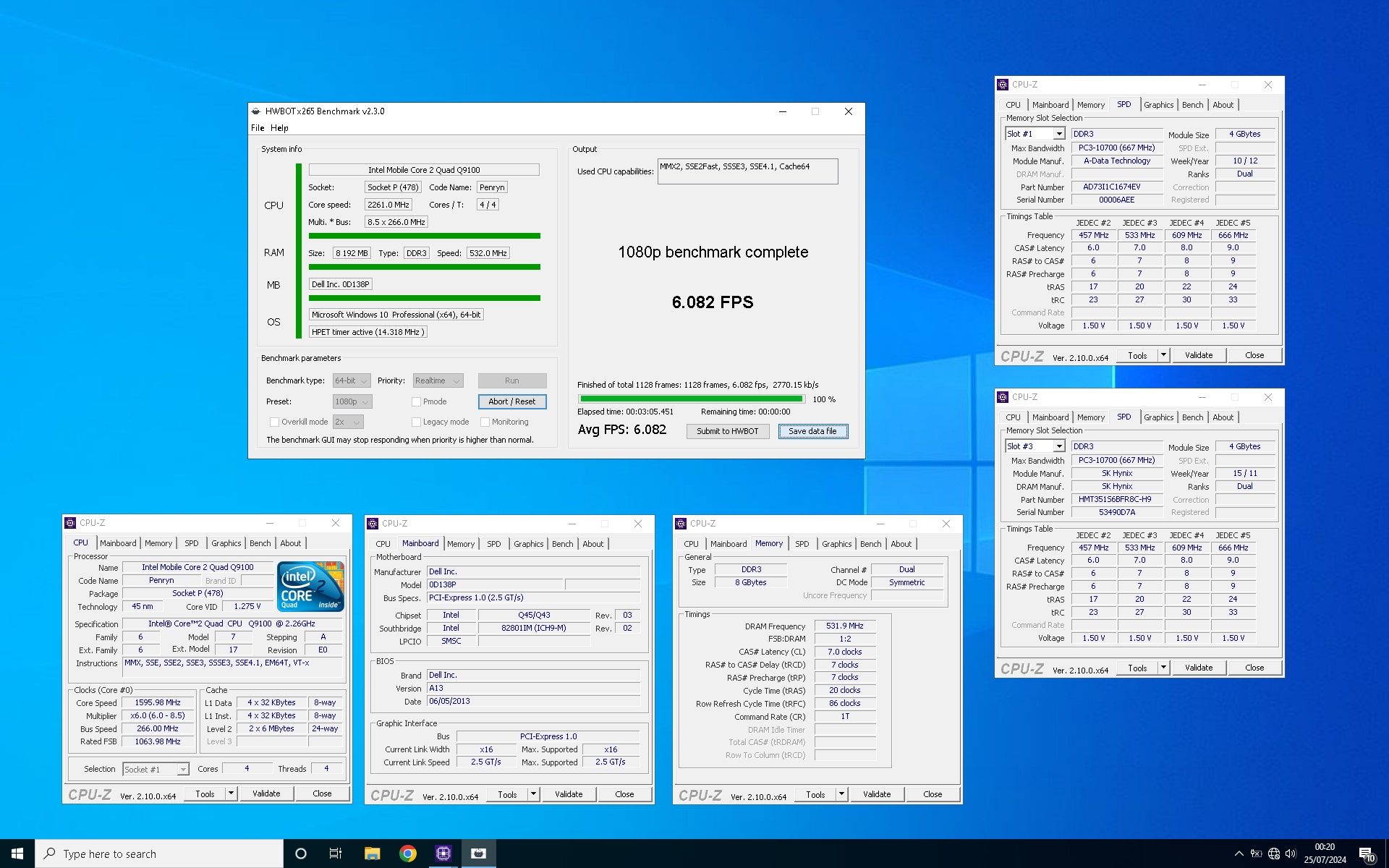Open notification center icon
Screen dimensions: 1389x868
1367,854
